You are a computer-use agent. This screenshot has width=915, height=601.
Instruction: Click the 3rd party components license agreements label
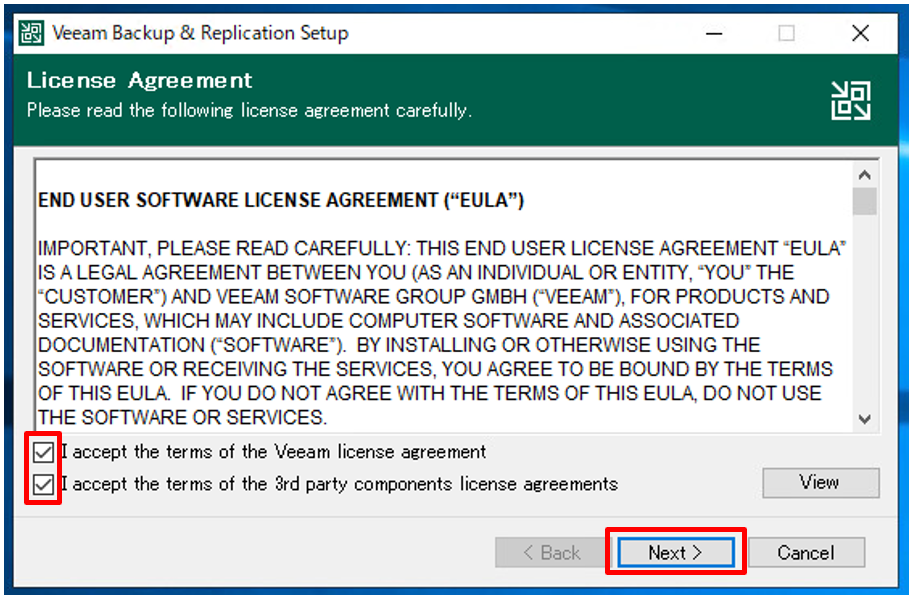click(339, 484)
